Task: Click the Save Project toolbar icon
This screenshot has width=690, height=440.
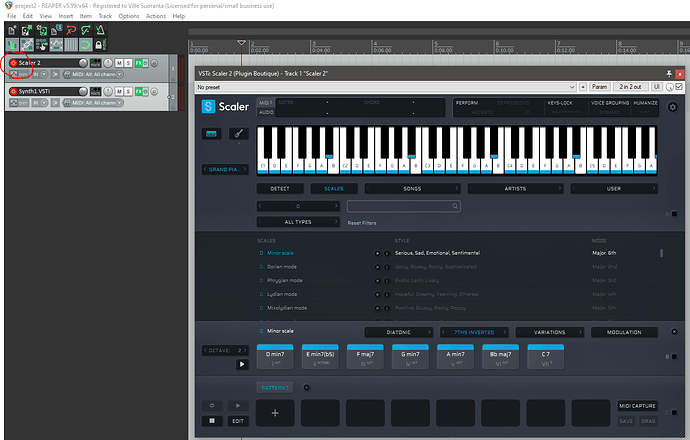Action: pos(42,30)
